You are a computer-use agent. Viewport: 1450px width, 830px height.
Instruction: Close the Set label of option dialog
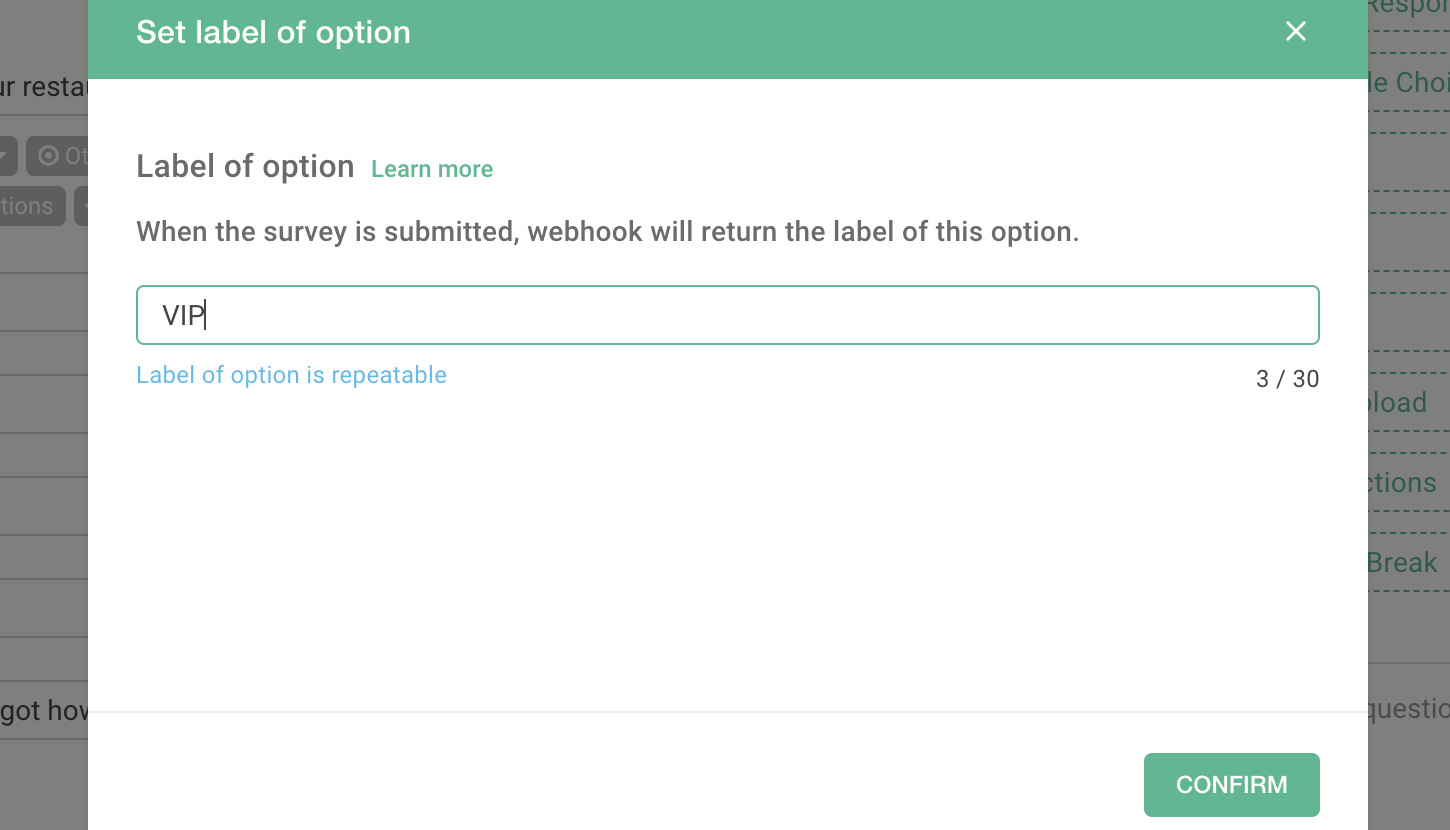pos(1295,31)
